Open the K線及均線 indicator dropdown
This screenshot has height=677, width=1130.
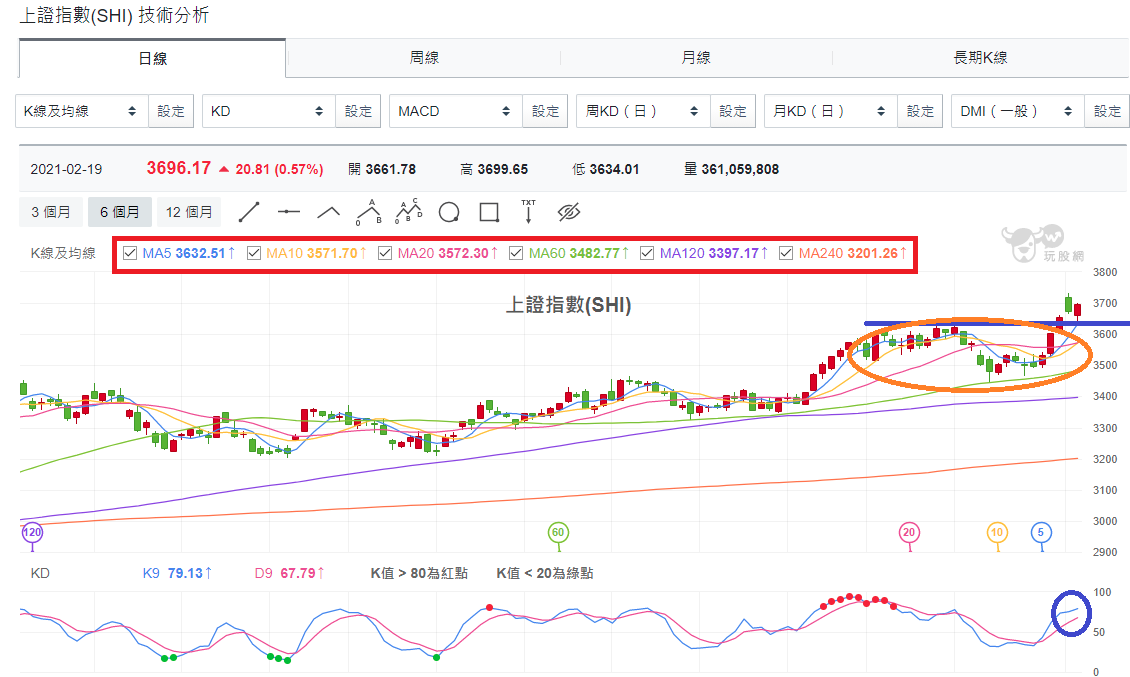(x=81, y=111)
